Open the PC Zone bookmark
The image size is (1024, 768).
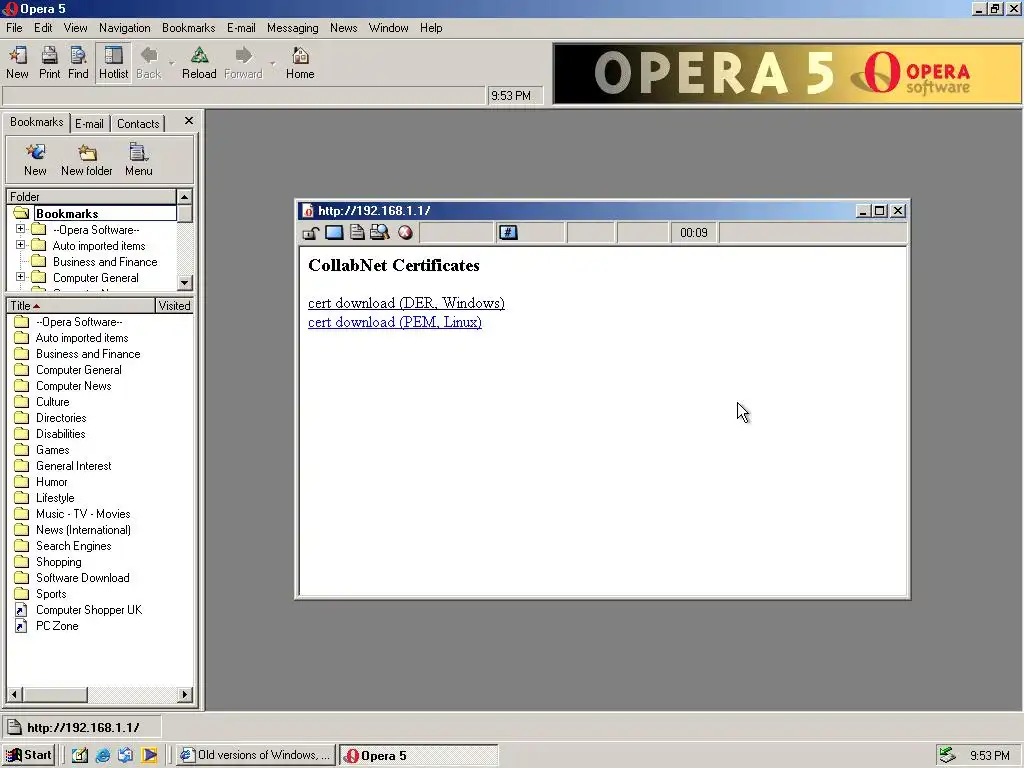click(57, 626)
